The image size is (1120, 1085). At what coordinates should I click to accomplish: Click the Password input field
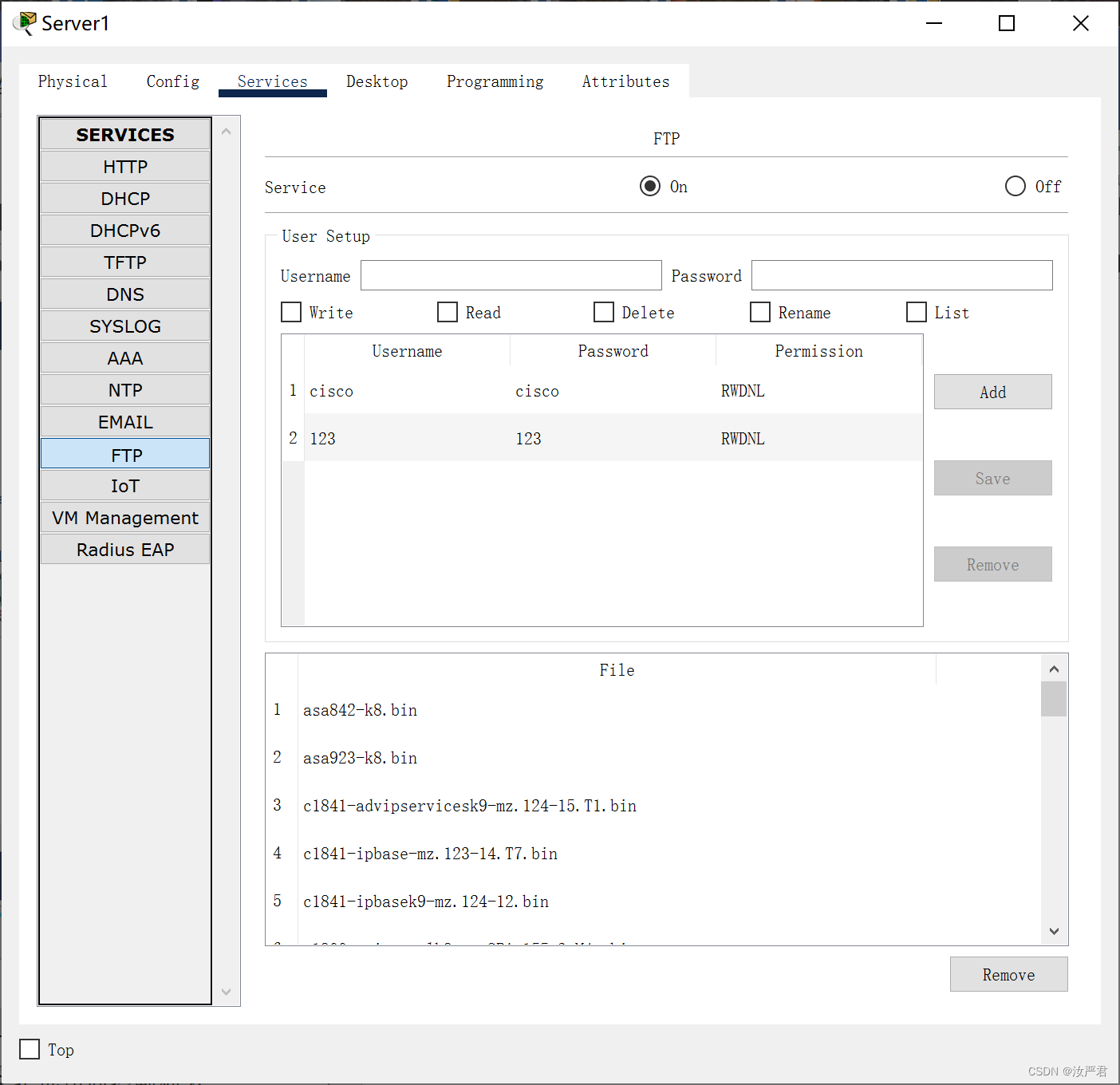(x=902, y=275)
